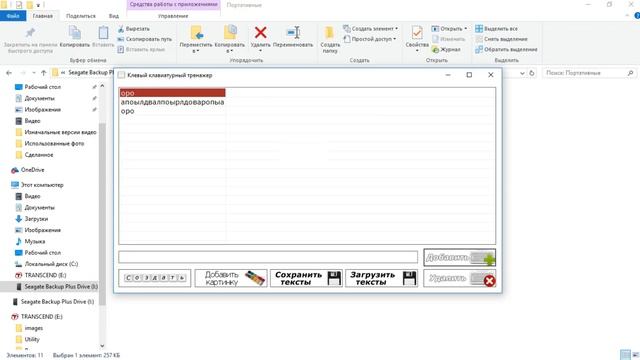The width and height of the screenshot is (640, 360).
Task: Switch to the Поделиться ribbon tab
Action: (81, 16)
